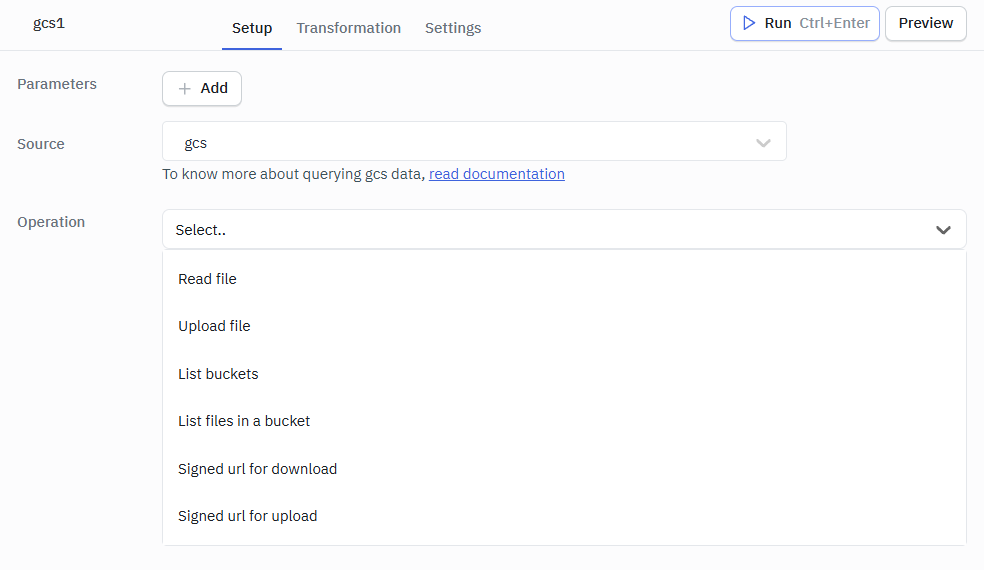Collapse the Operation dropdown arrow
The image size is (984, 570).
coord(942,230)
